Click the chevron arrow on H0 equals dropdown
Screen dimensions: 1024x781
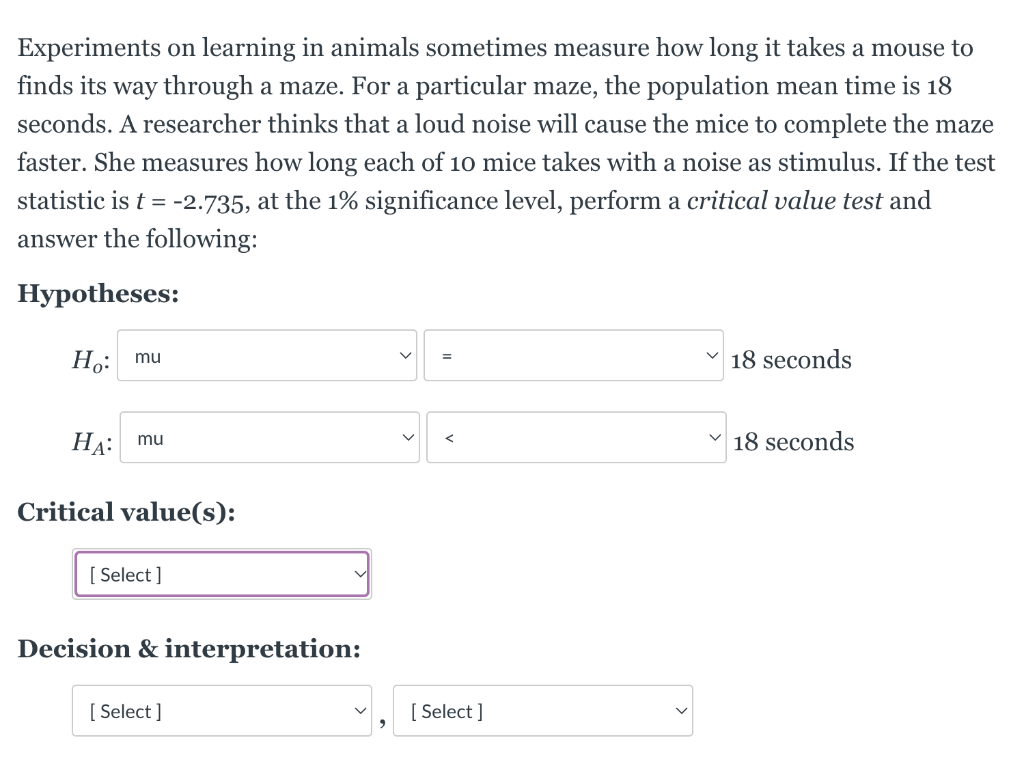click(711, 356)
